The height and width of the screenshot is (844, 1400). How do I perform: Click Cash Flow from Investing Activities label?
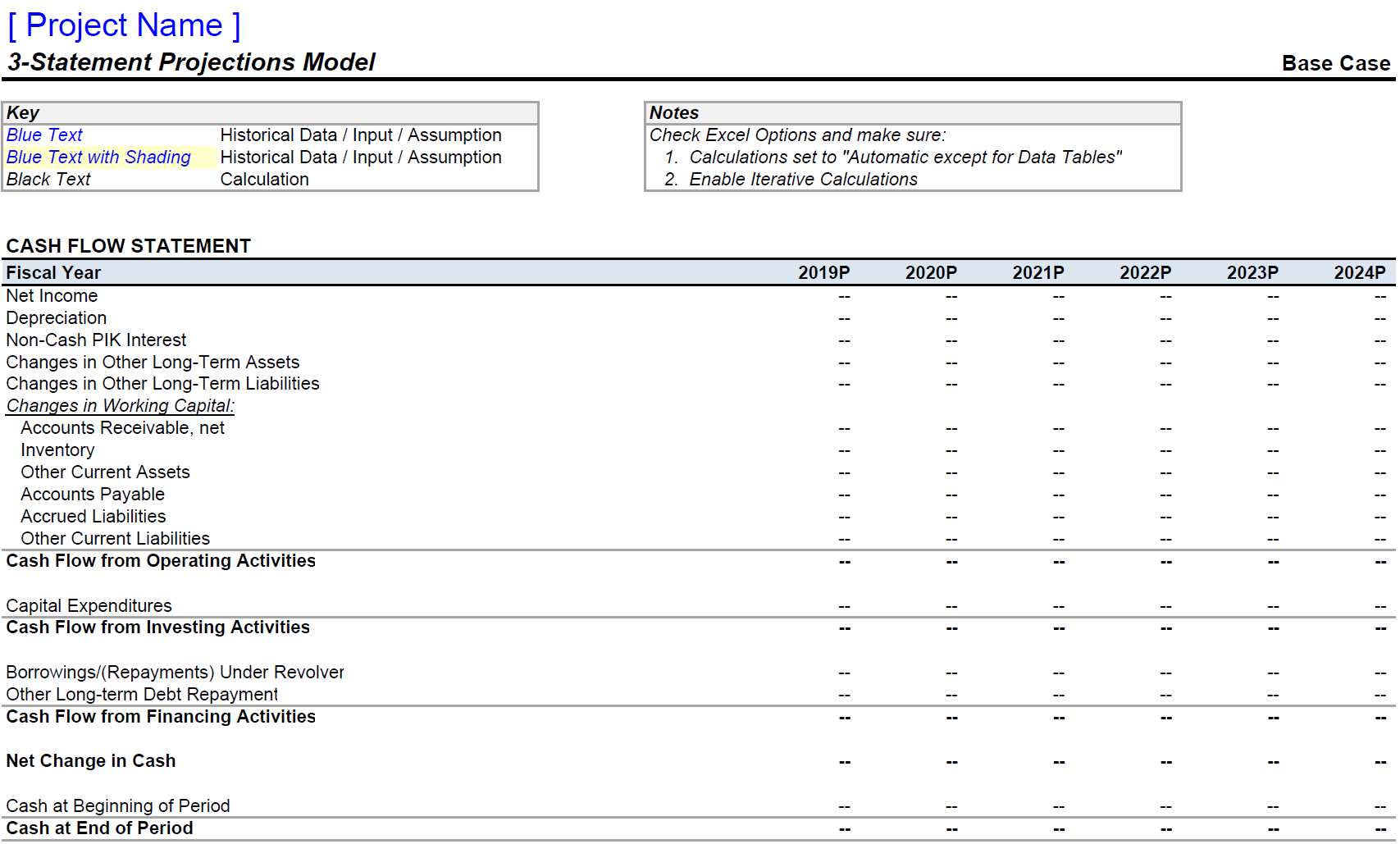[x=157, y=627]
